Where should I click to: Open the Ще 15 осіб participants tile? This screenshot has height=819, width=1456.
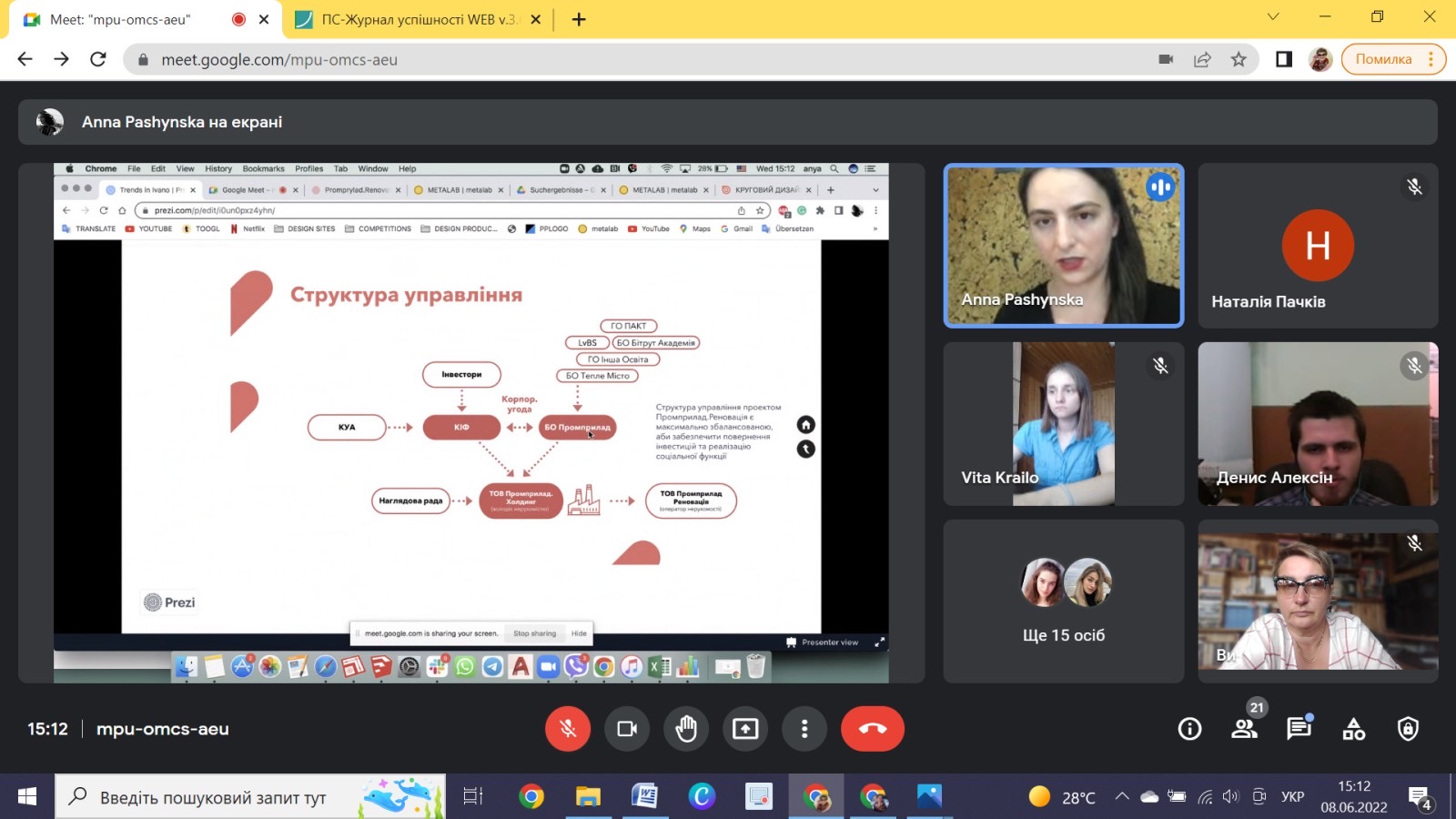1063,602
